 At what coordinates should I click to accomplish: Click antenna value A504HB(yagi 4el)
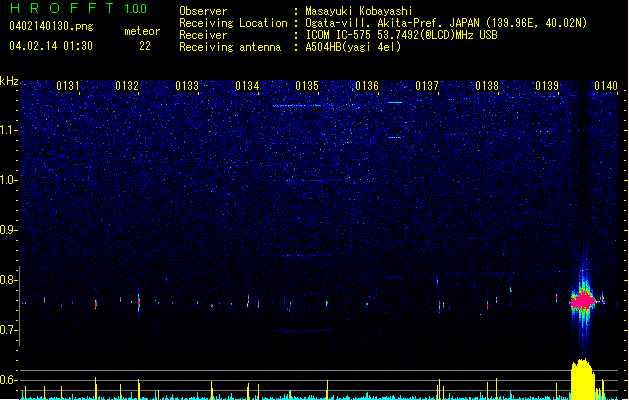point(353,47)
